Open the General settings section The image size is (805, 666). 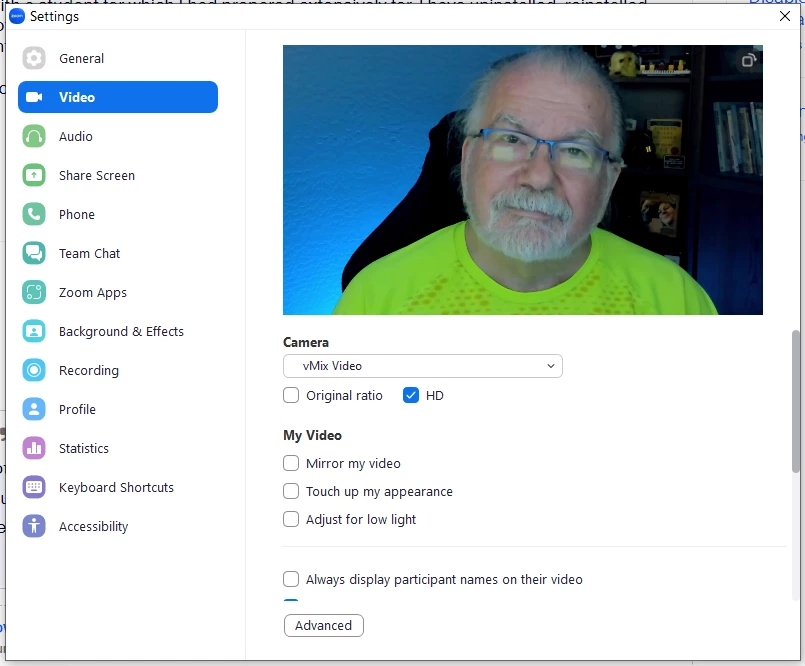click(118, 58)
